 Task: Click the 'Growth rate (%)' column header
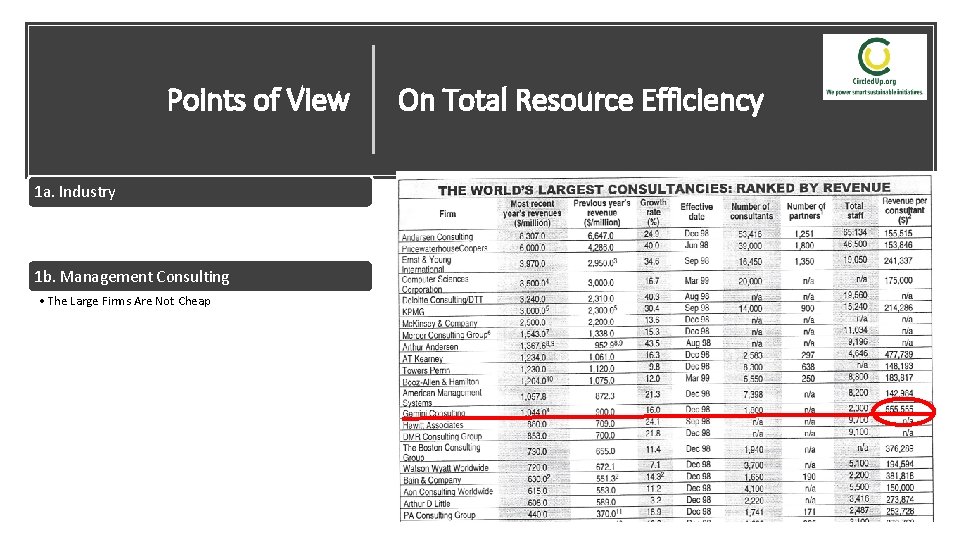point(653,212)
